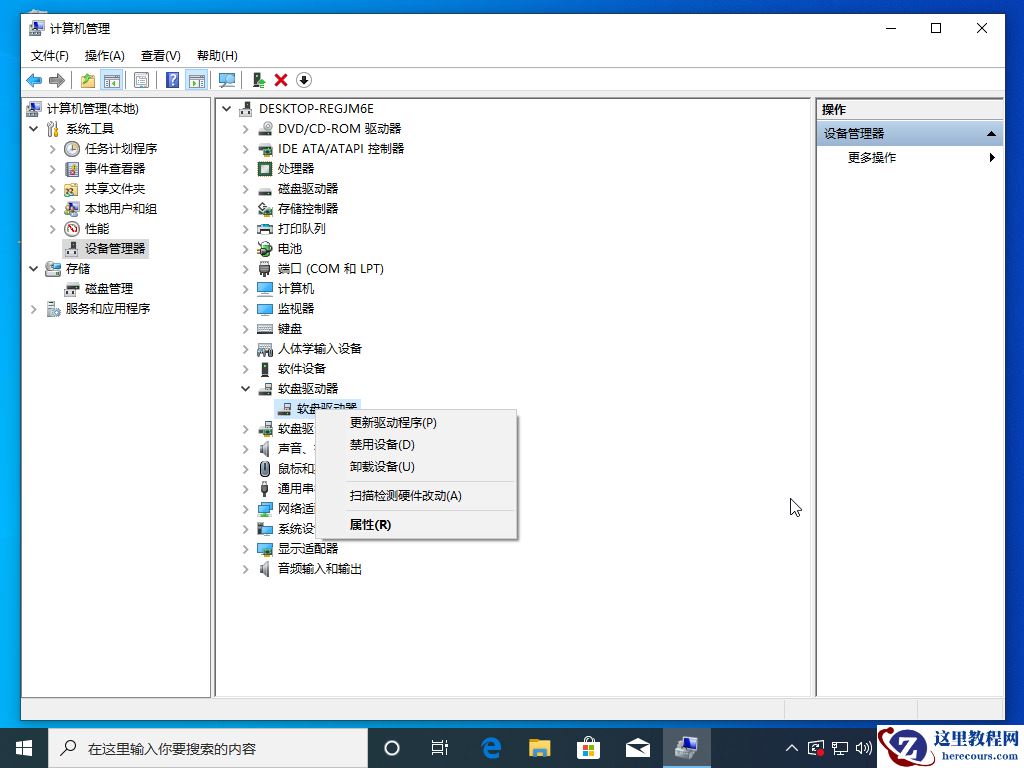The width and height of the screenshot is (1024, 768).
Task: Select 更新驱动程序(P) from the context menu
Action: [x=392, y=422]
